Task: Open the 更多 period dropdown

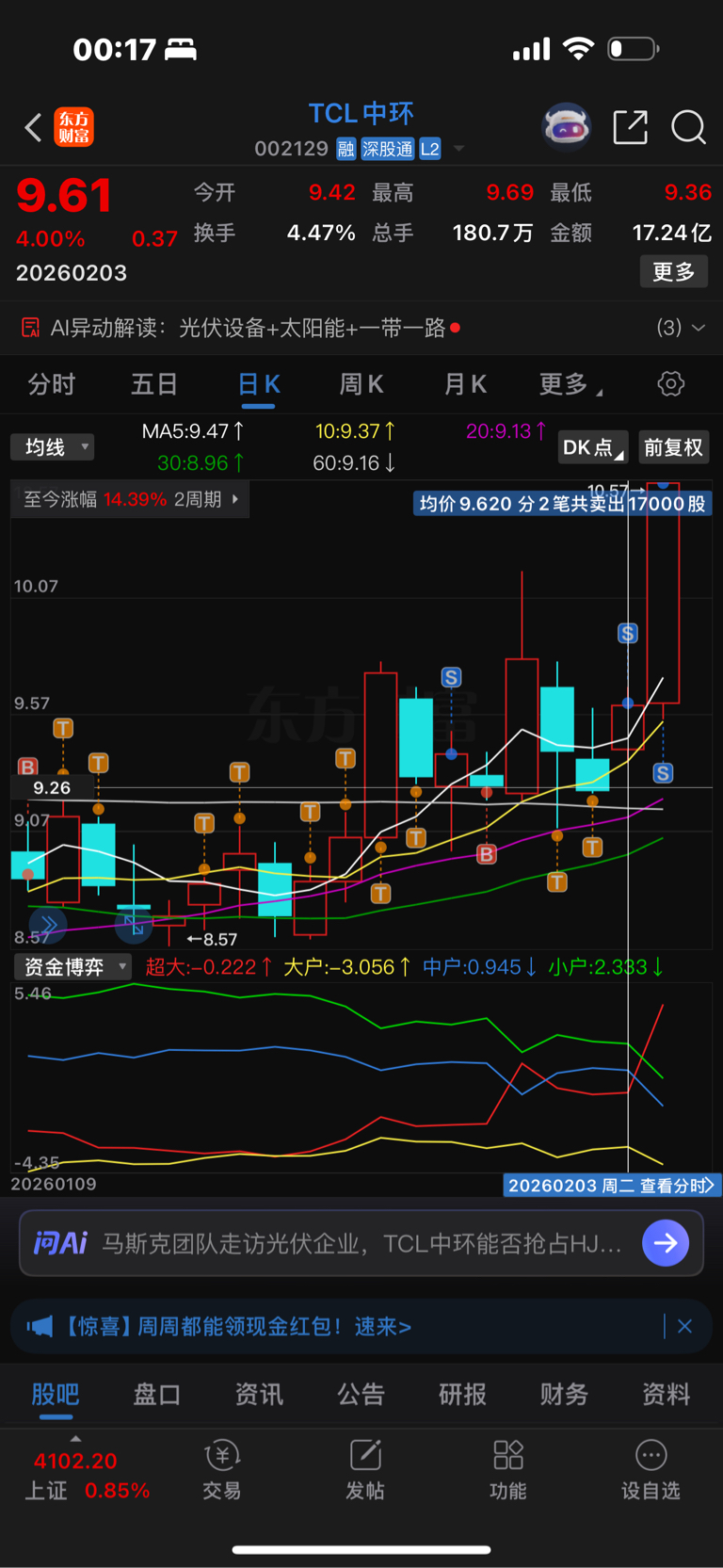Action: click(570, 384)
